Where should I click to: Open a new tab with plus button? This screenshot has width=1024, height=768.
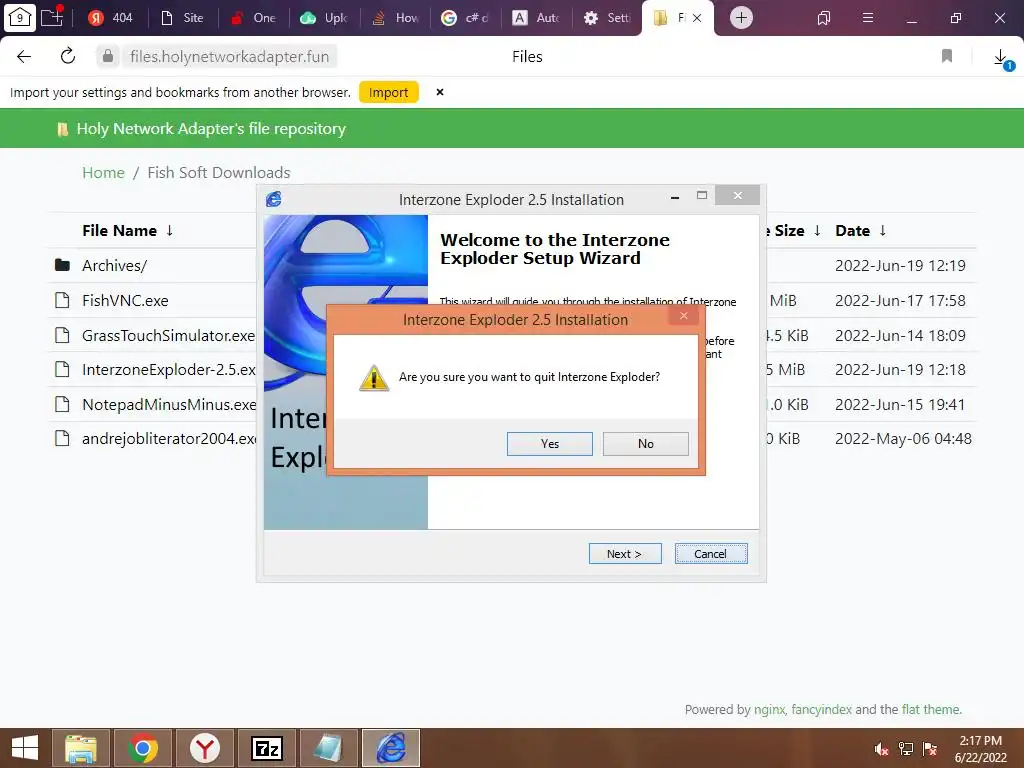click(x=741, y=18)
